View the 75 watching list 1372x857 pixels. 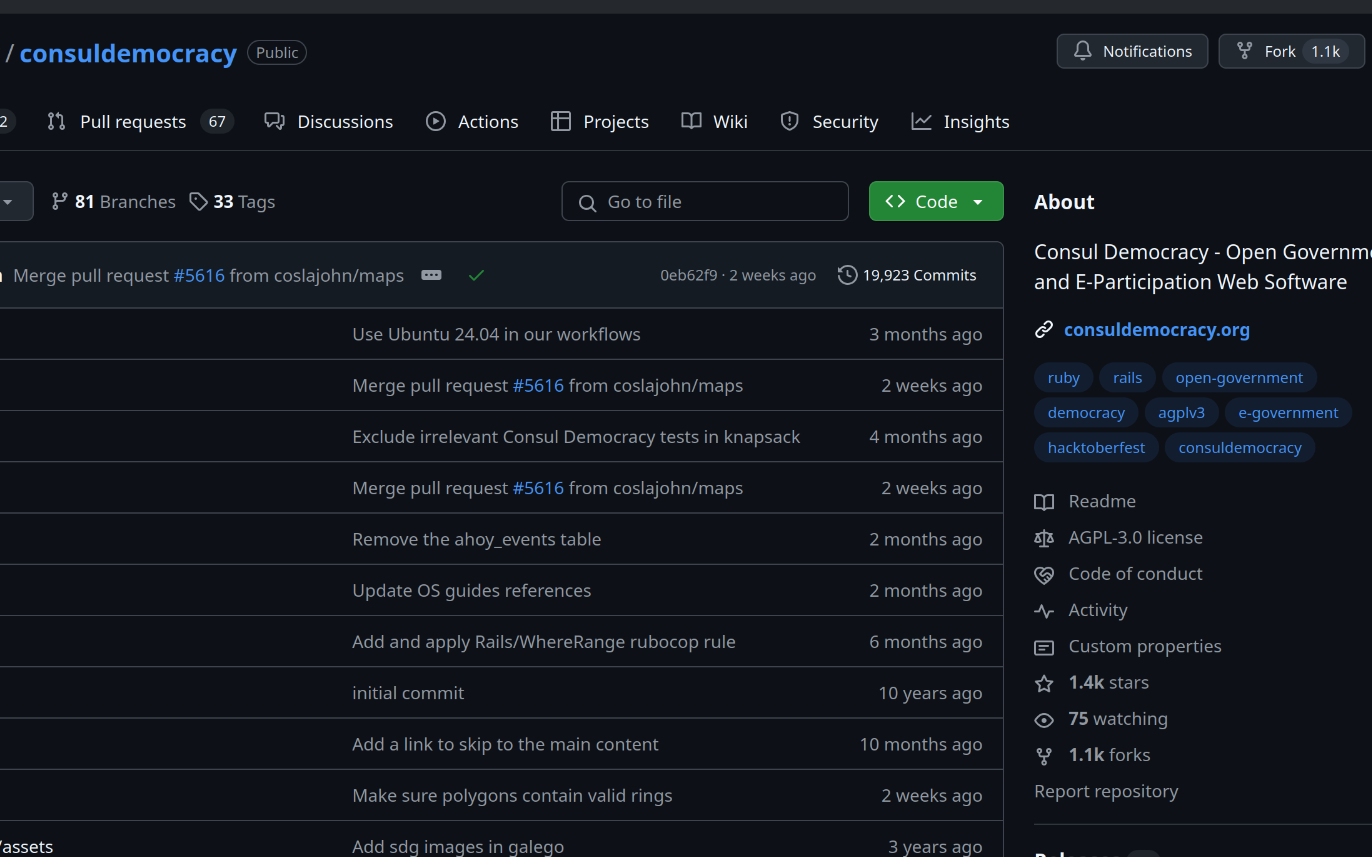pos(1118,719)
